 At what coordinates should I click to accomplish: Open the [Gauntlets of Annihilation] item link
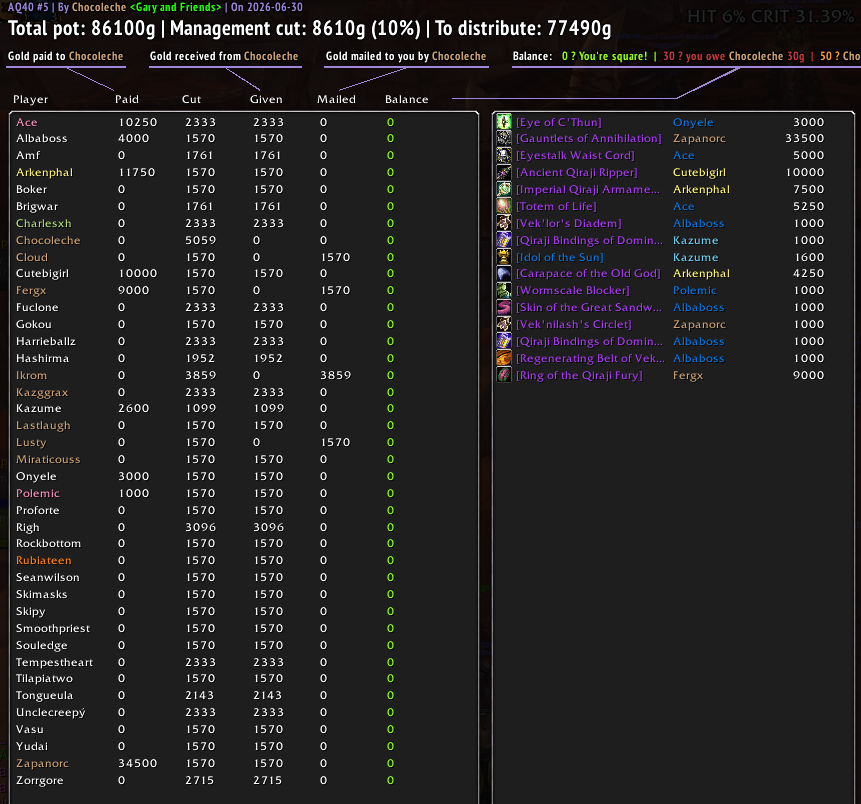click(589, 138)
